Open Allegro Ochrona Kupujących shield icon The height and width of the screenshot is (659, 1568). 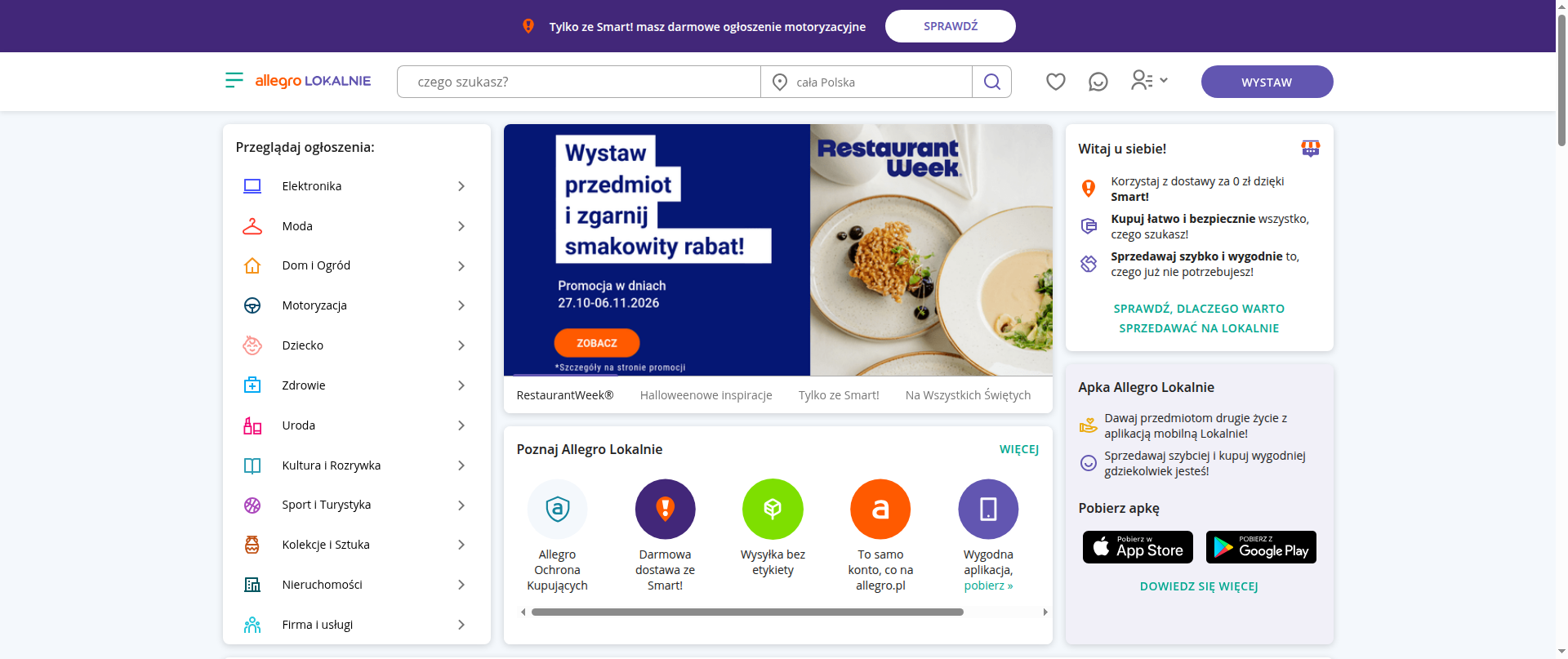(x=558, y=509)
